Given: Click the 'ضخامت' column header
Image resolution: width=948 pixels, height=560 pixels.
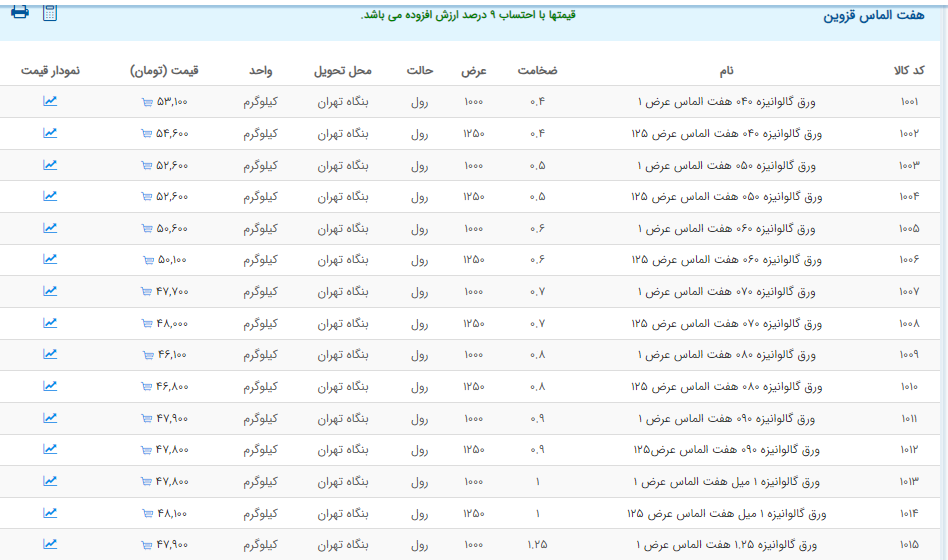Looking at the screenshot, I should point(537,70).
